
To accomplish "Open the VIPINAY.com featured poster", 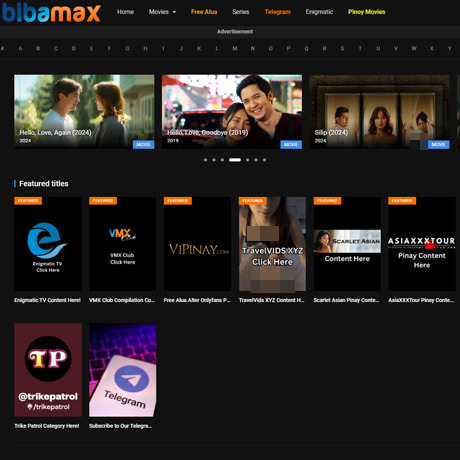I will 197,244.
